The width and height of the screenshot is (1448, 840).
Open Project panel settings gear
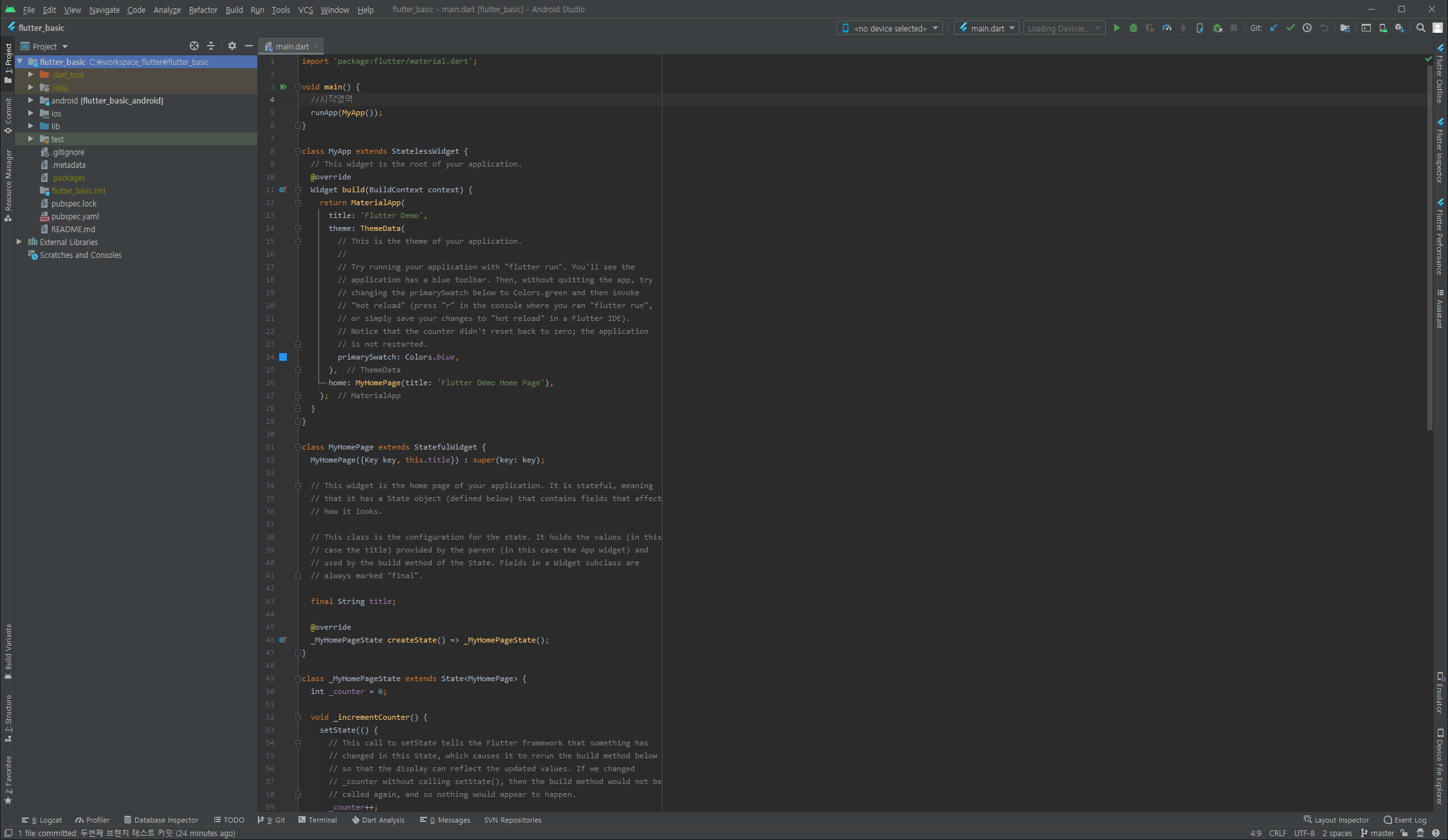pyautogui.click(x=232, y=46)
